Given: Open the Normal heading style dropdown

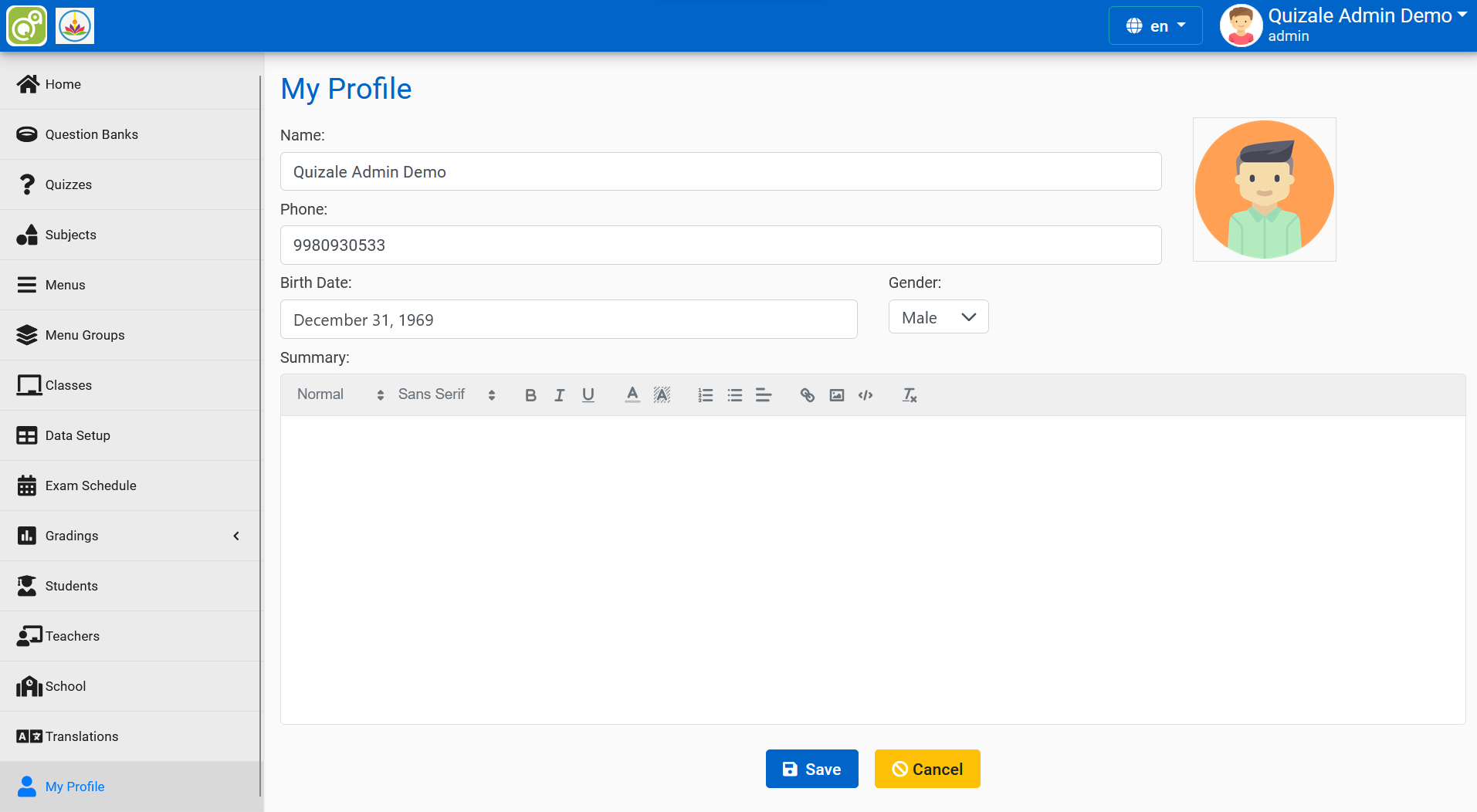Looking at the screenshot, I should pos(340,394).
